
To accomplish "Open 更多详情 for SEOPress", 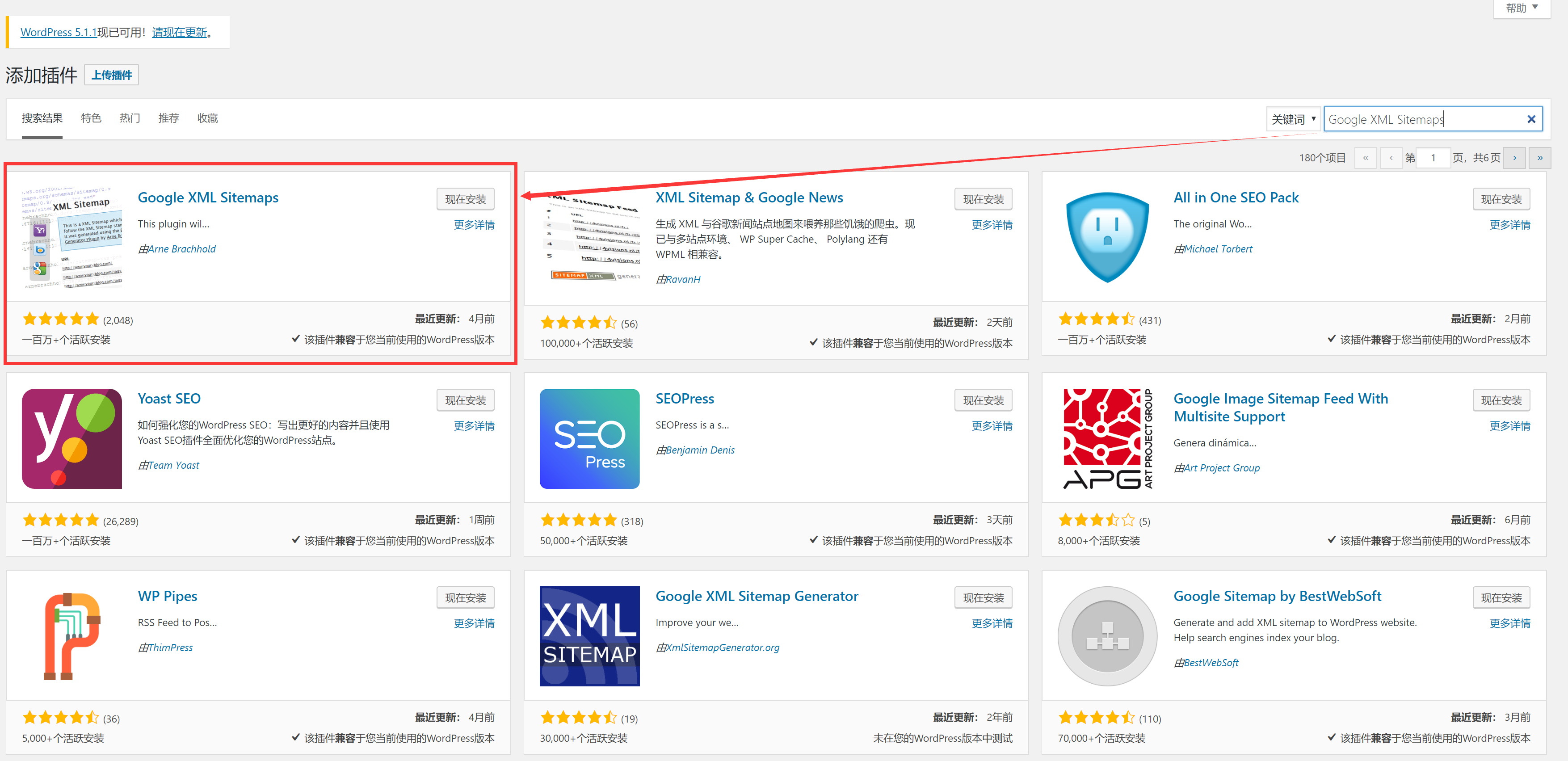I will point(992,425).
